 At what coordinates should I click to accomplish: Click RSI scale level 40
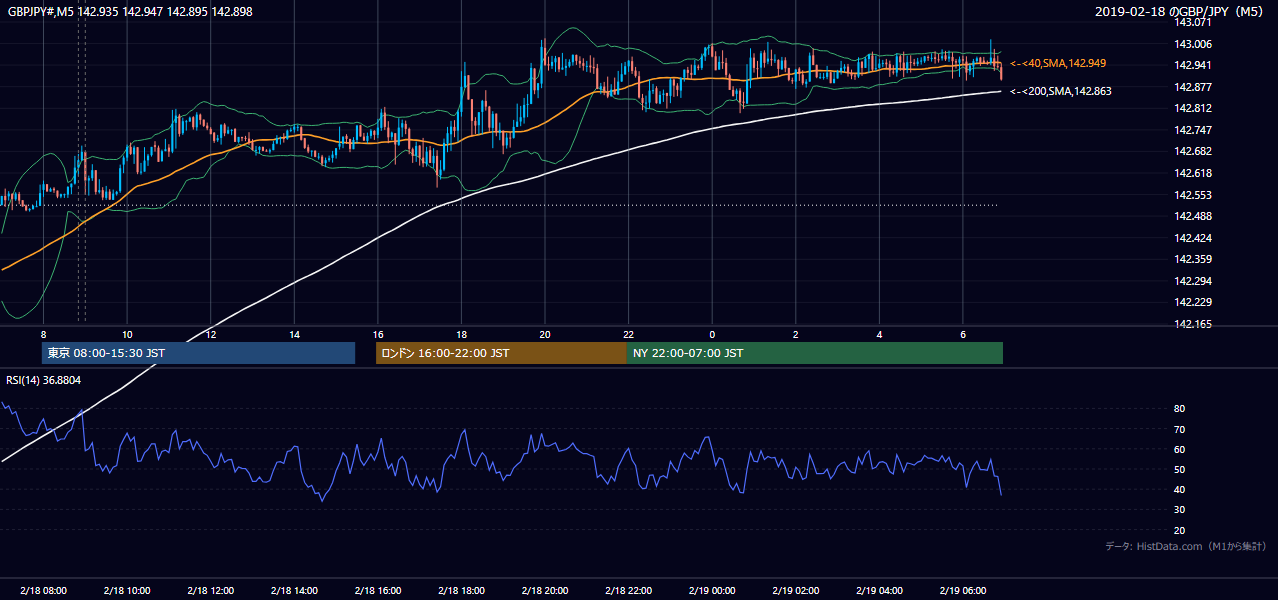point(1179,489)
